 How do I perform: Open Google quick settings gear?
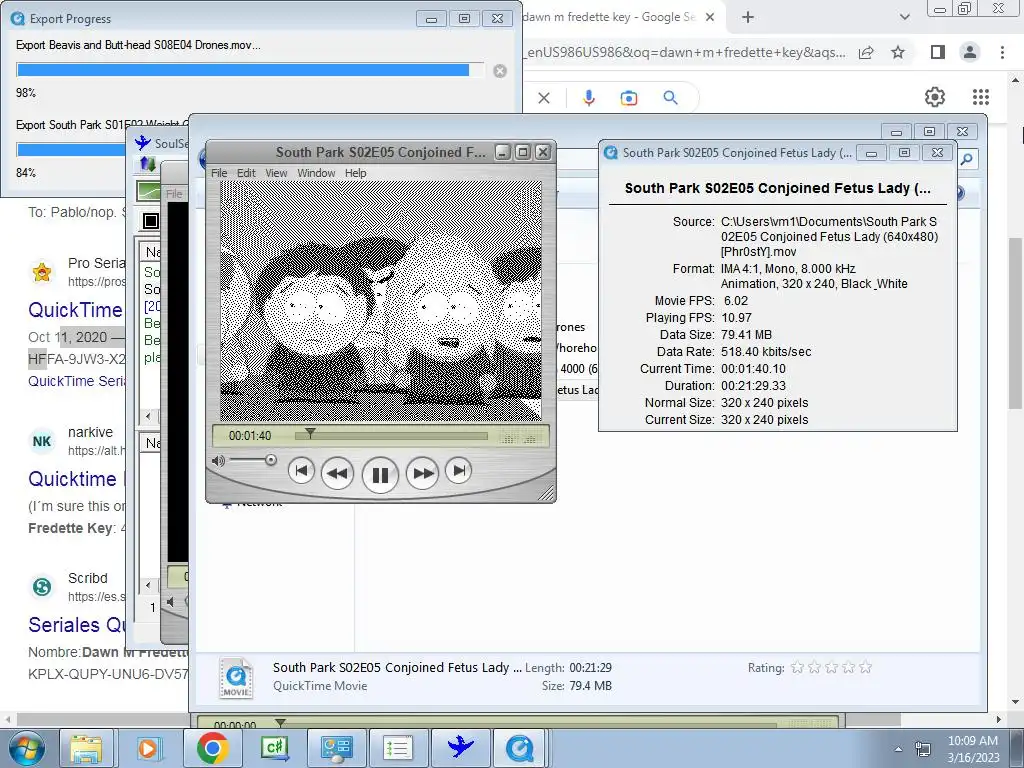tap(935, 97)
